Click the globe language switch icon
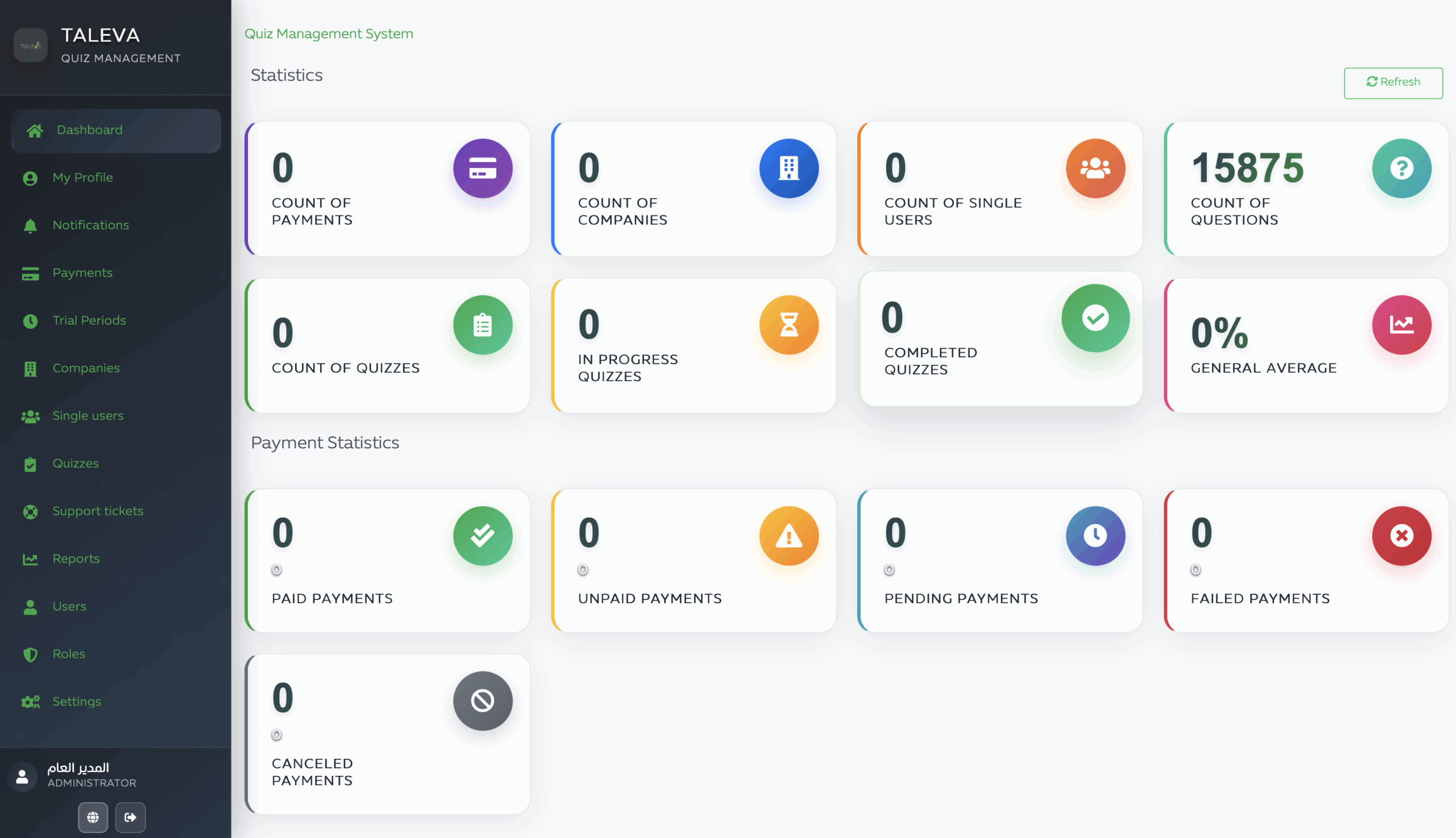1456x838 pixels. click(x=93, y=817)
